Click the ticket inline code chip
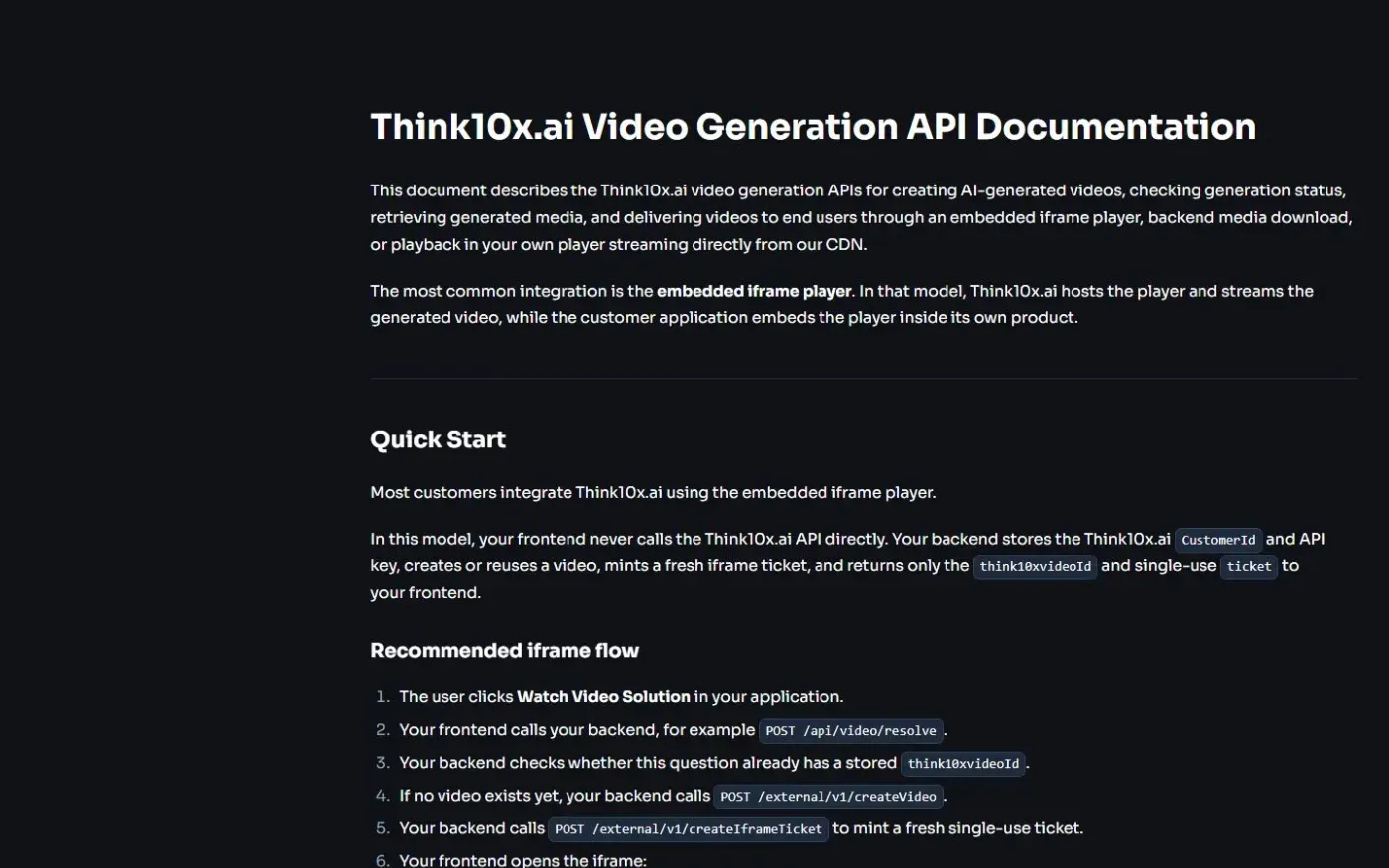This screenshot has width=1389, height=868. (x=1248, y=566)
